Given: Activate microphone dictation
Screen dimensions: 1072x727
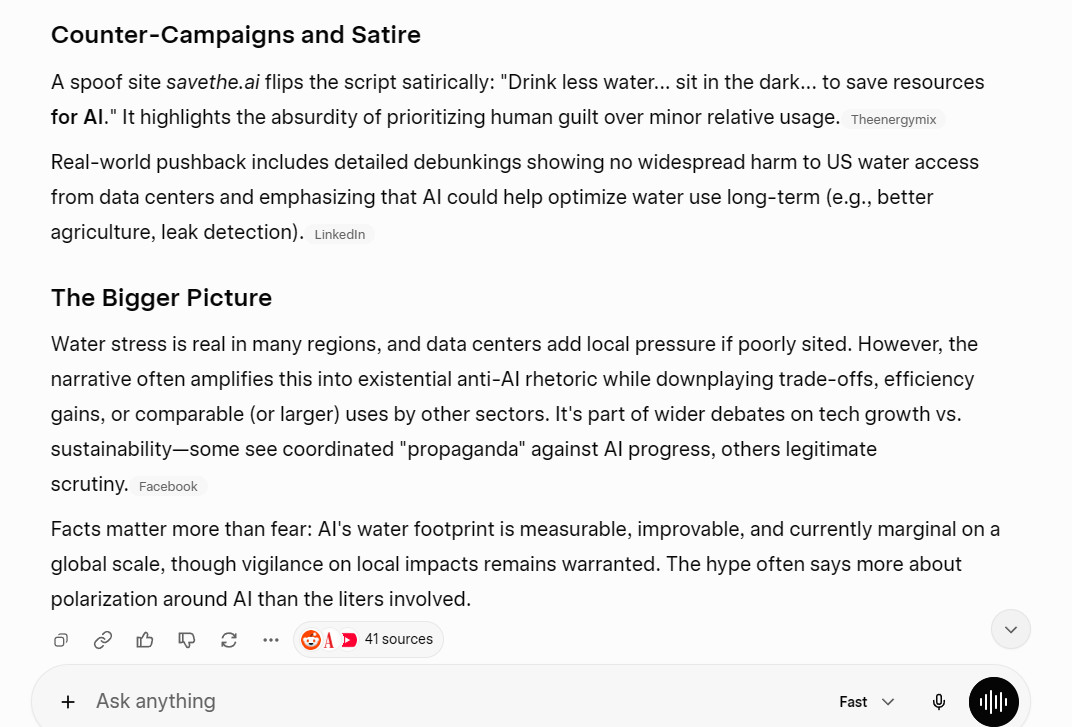Looking at the screenshot, I should [x=939, y=702].
